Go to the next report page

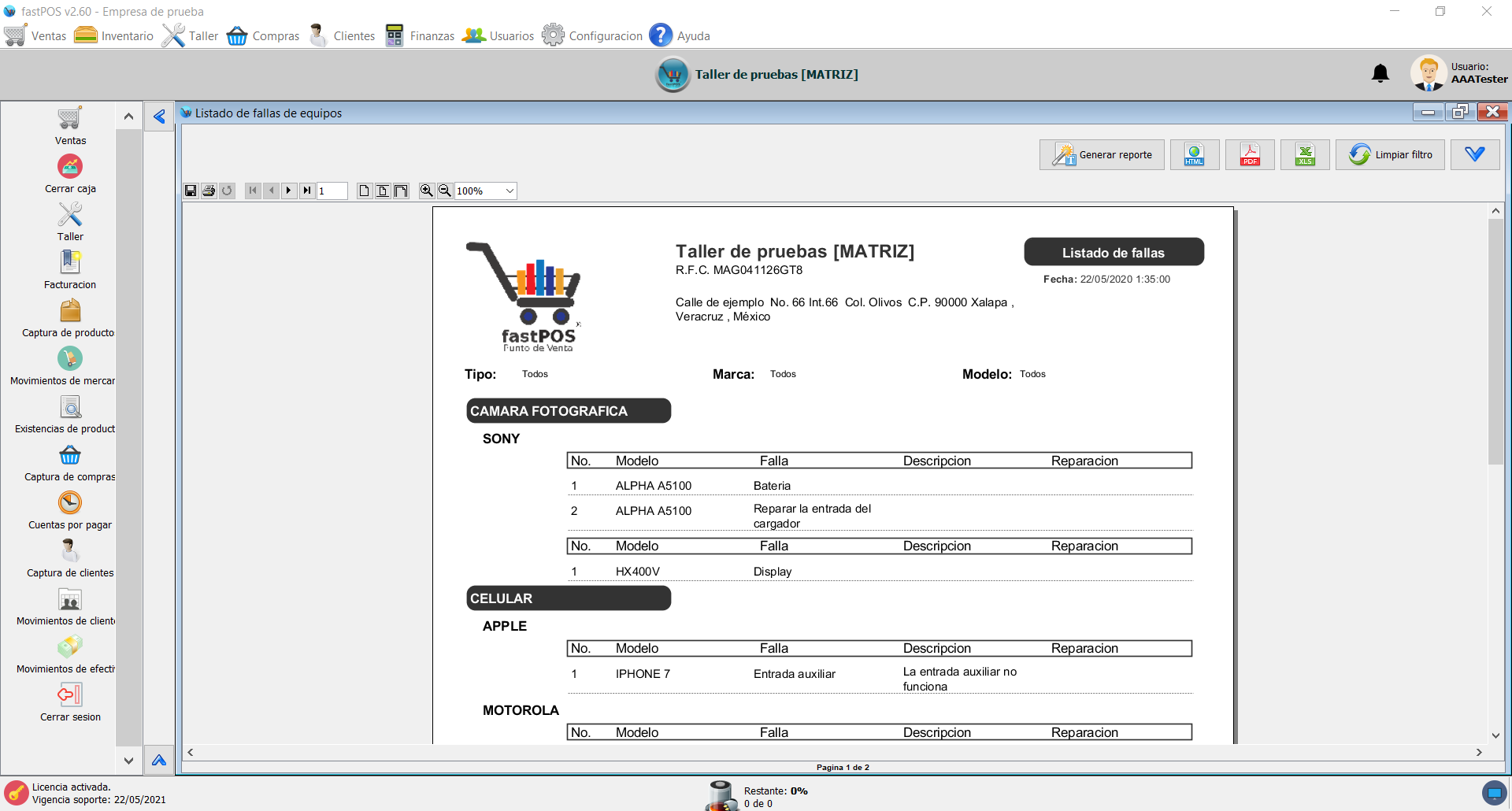click(289, 191)
